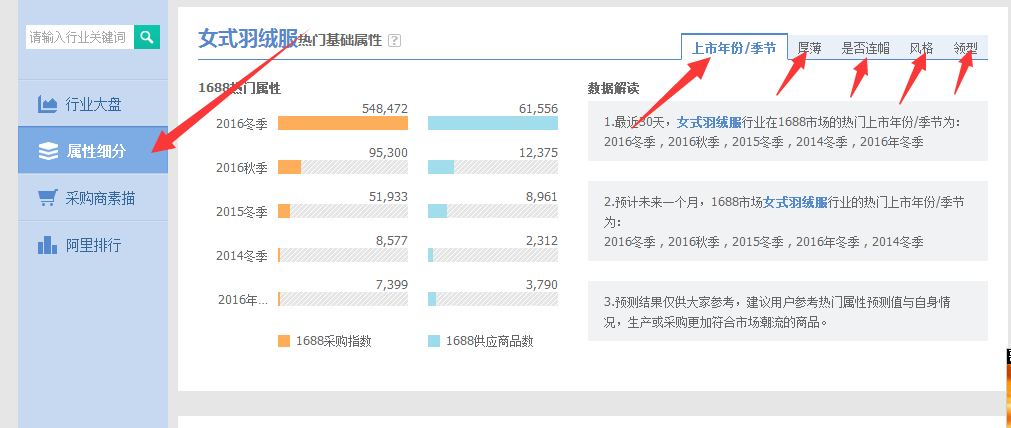Open 采购商素描 in the sidebar
This screenshot has width=1011, height=428.
99,198
